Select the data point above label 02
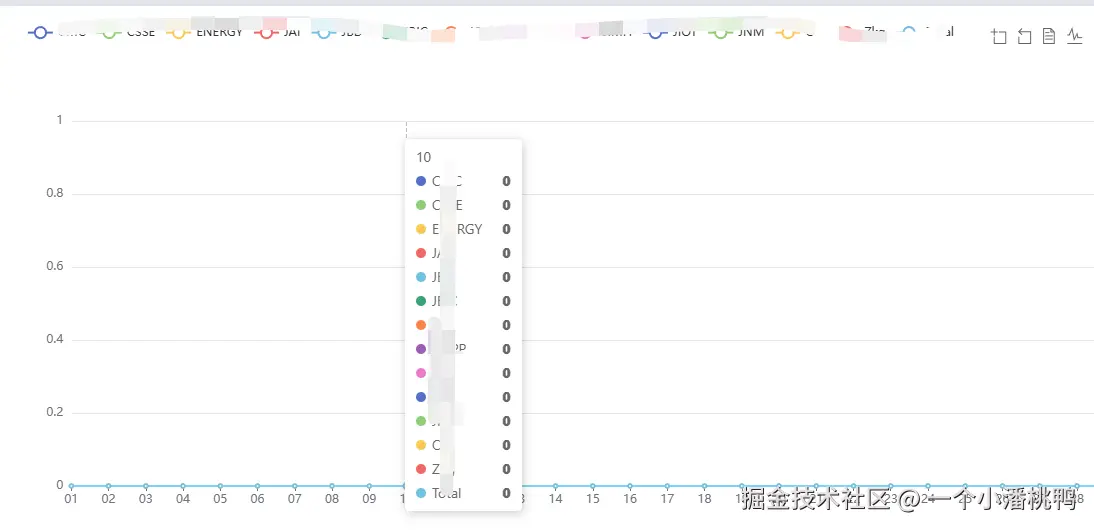This screenshot has height=530, width=1094. tap(108, 486)
